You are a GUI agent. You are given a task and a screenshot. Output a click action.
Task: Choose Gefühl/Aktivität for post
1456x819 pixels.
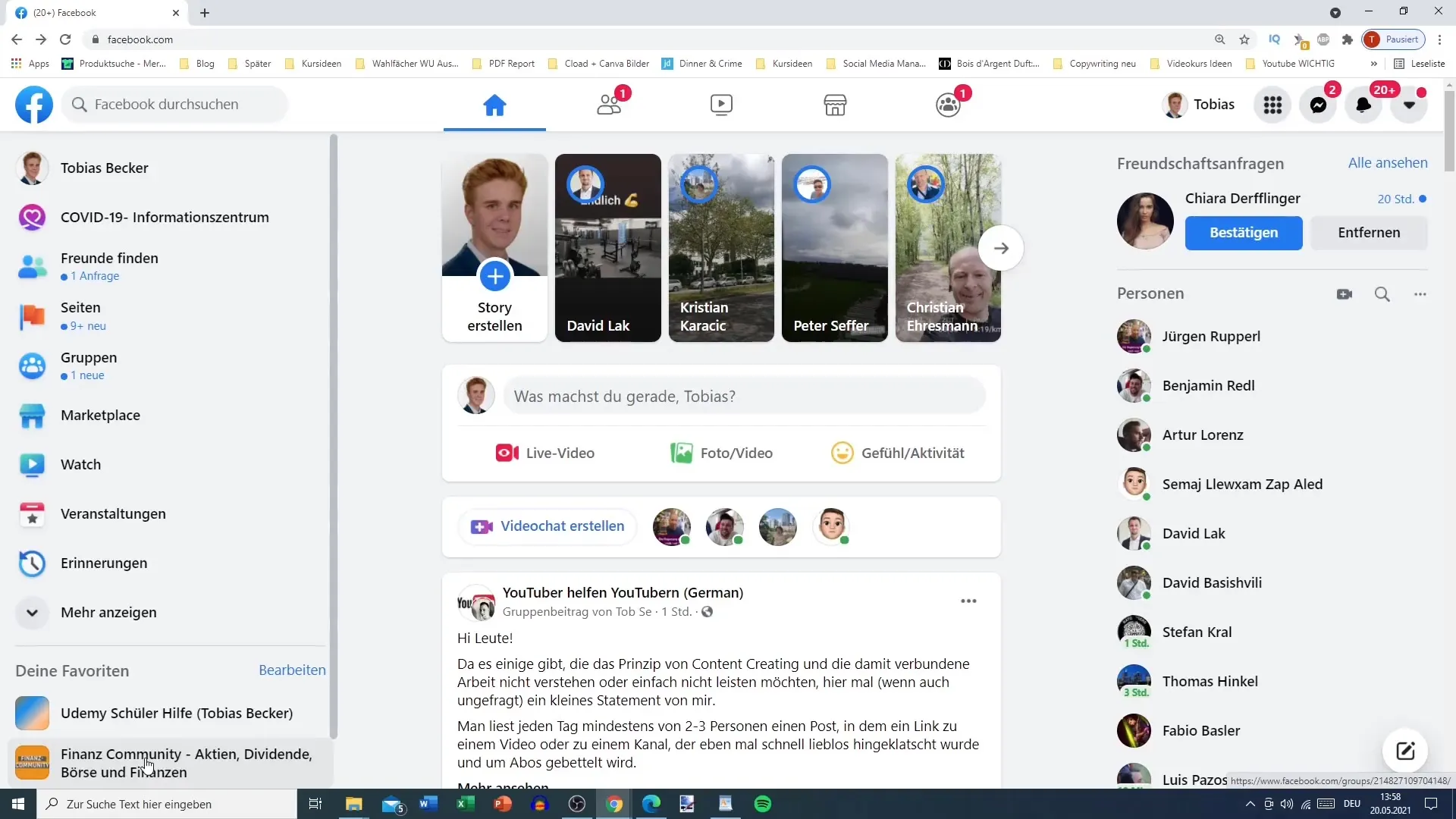[x=898, y=453]
